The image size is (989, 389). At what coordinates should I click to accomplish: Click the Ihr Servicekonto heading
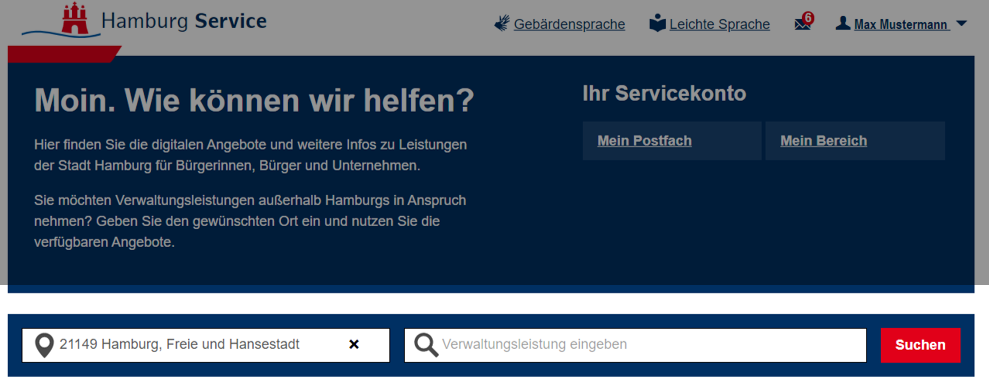(x=664, y=93)
